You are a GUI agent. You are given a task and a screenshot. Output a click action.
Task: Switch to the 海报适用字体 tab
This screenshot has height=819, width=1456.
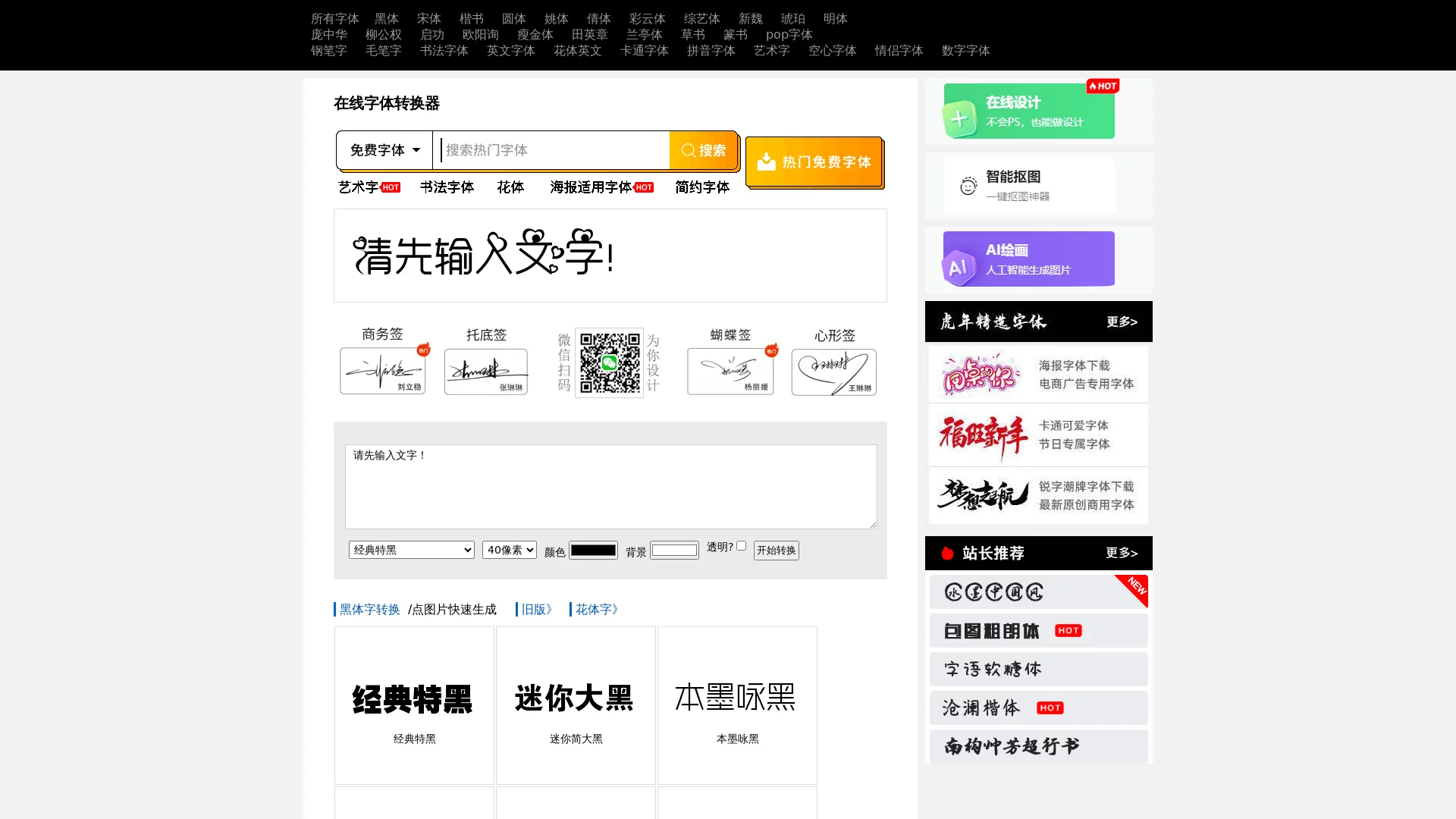coord(591,187)
